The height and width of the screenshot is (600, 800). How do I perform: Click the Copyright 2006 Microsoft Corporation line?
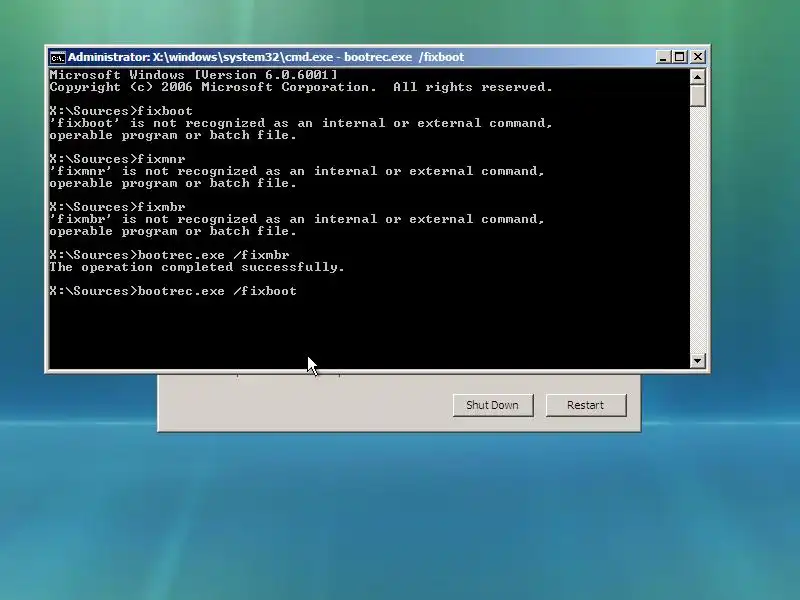click(x=301, y=87)
